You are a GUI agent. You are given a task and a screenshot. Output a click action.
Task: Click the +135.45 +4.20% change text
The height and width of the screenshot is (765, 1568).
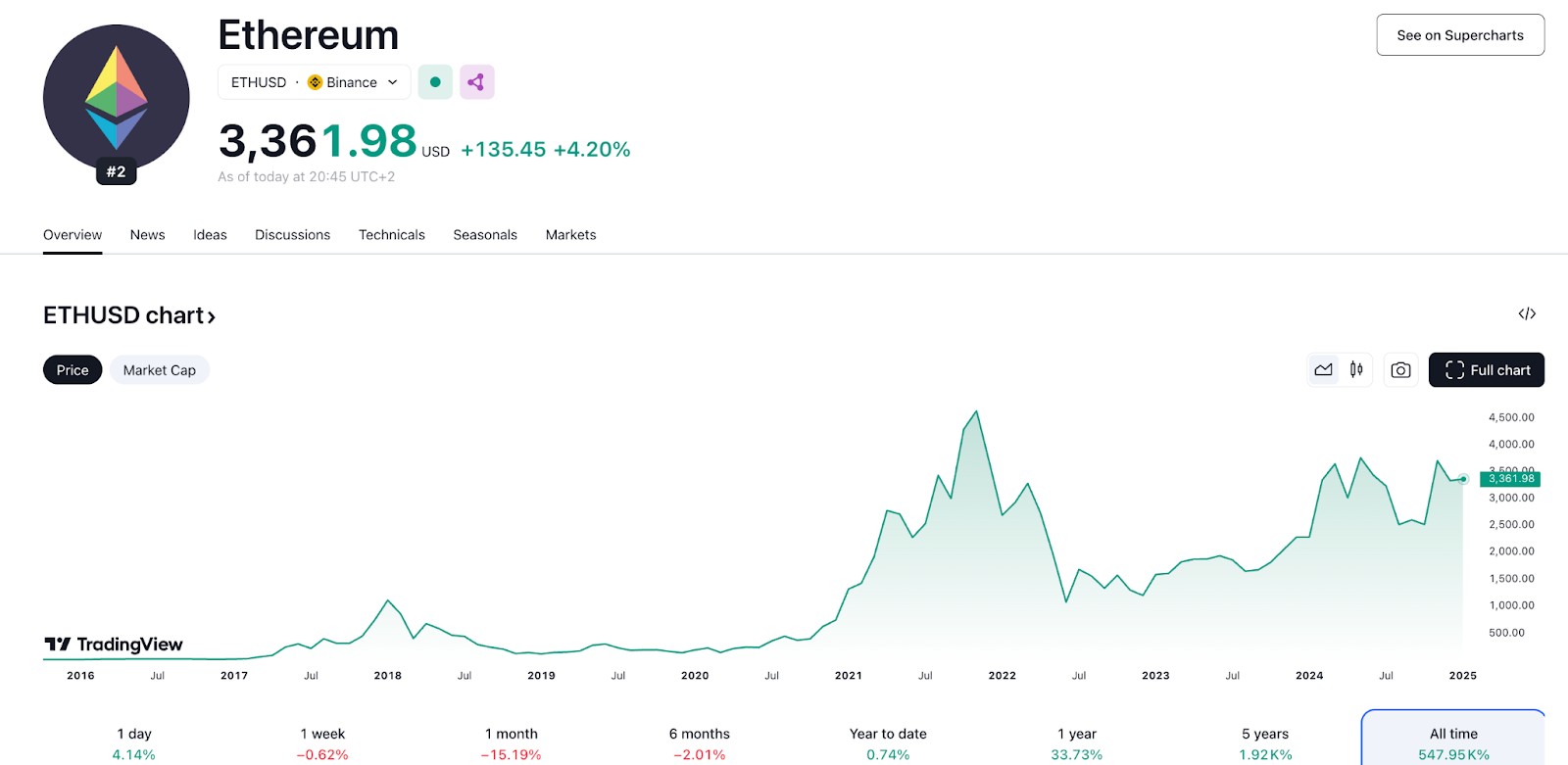(546, 150)
